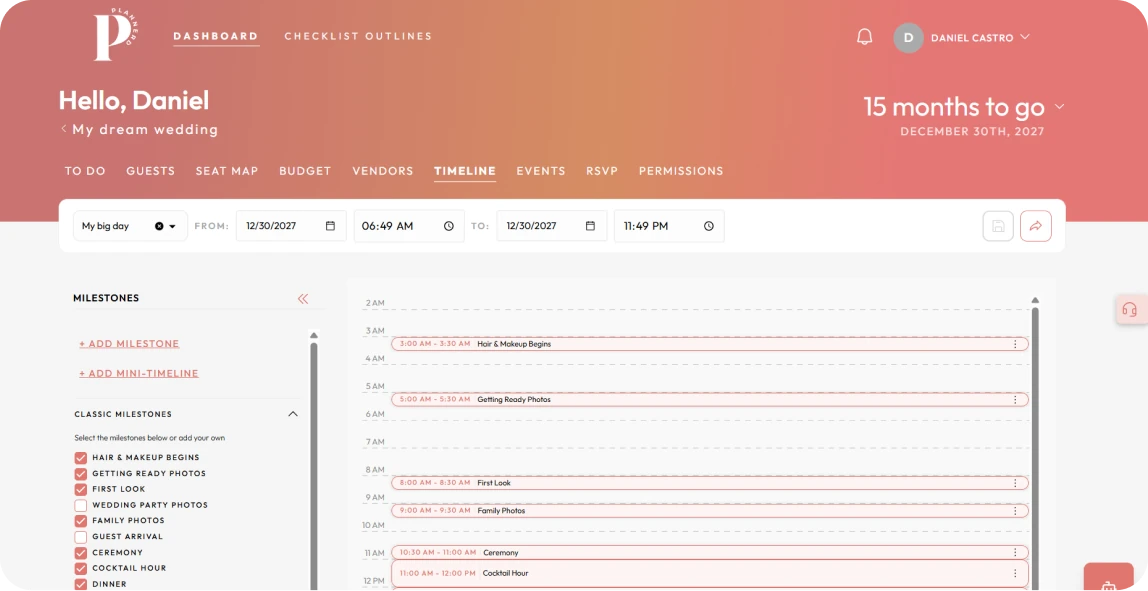Click 'My dream wedding' title link
1148x591 pixels.
tap(145, 130)
